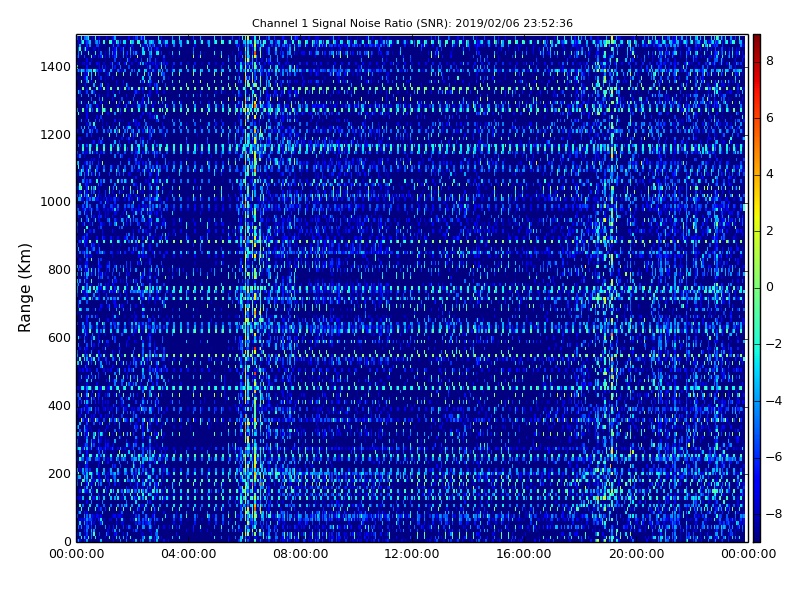The height and width of the screenshot is (600, 800).
Task: Click the colorbar label 4
Action: [x=770, y=174]
